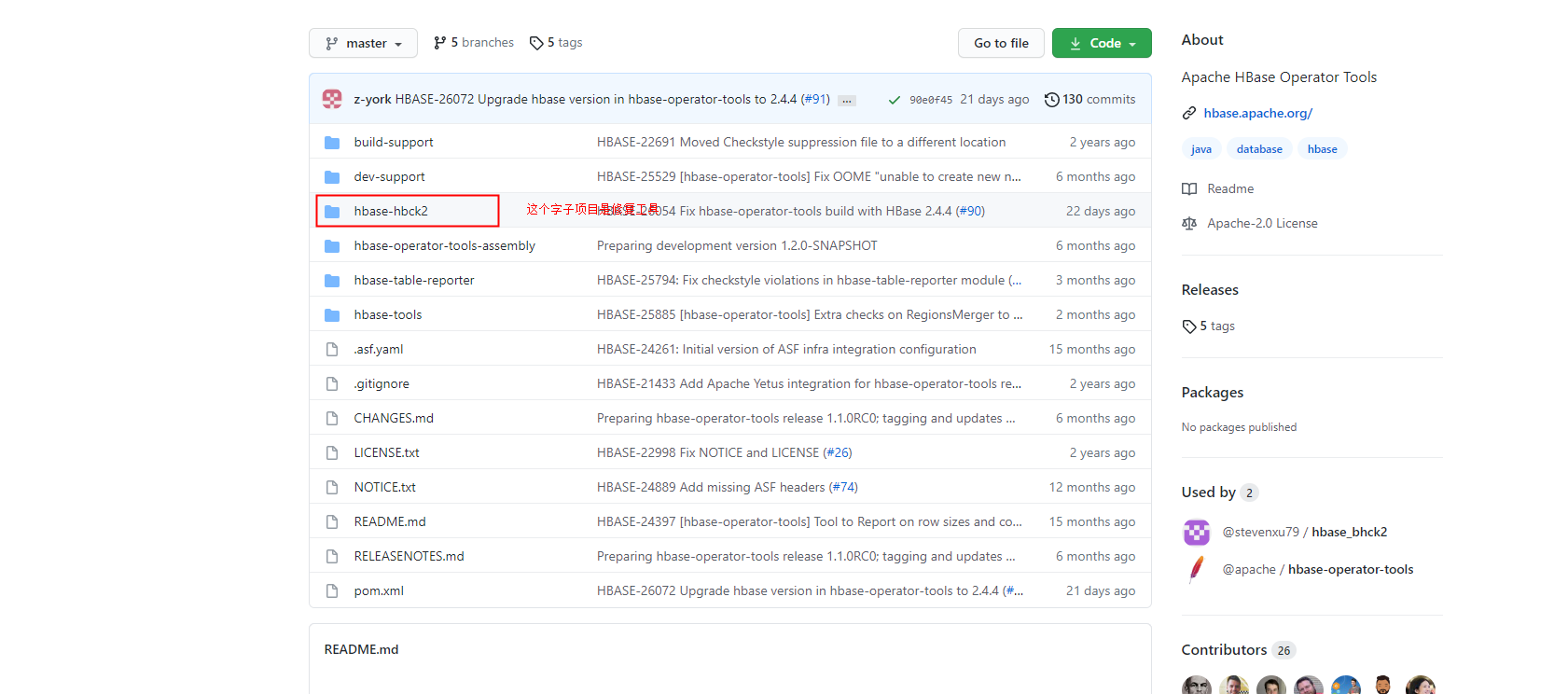The width and height of the screenshot is (1568, 694).
Task: Click the Apache feather avatar icon
Action: [x=1197, y=570]
